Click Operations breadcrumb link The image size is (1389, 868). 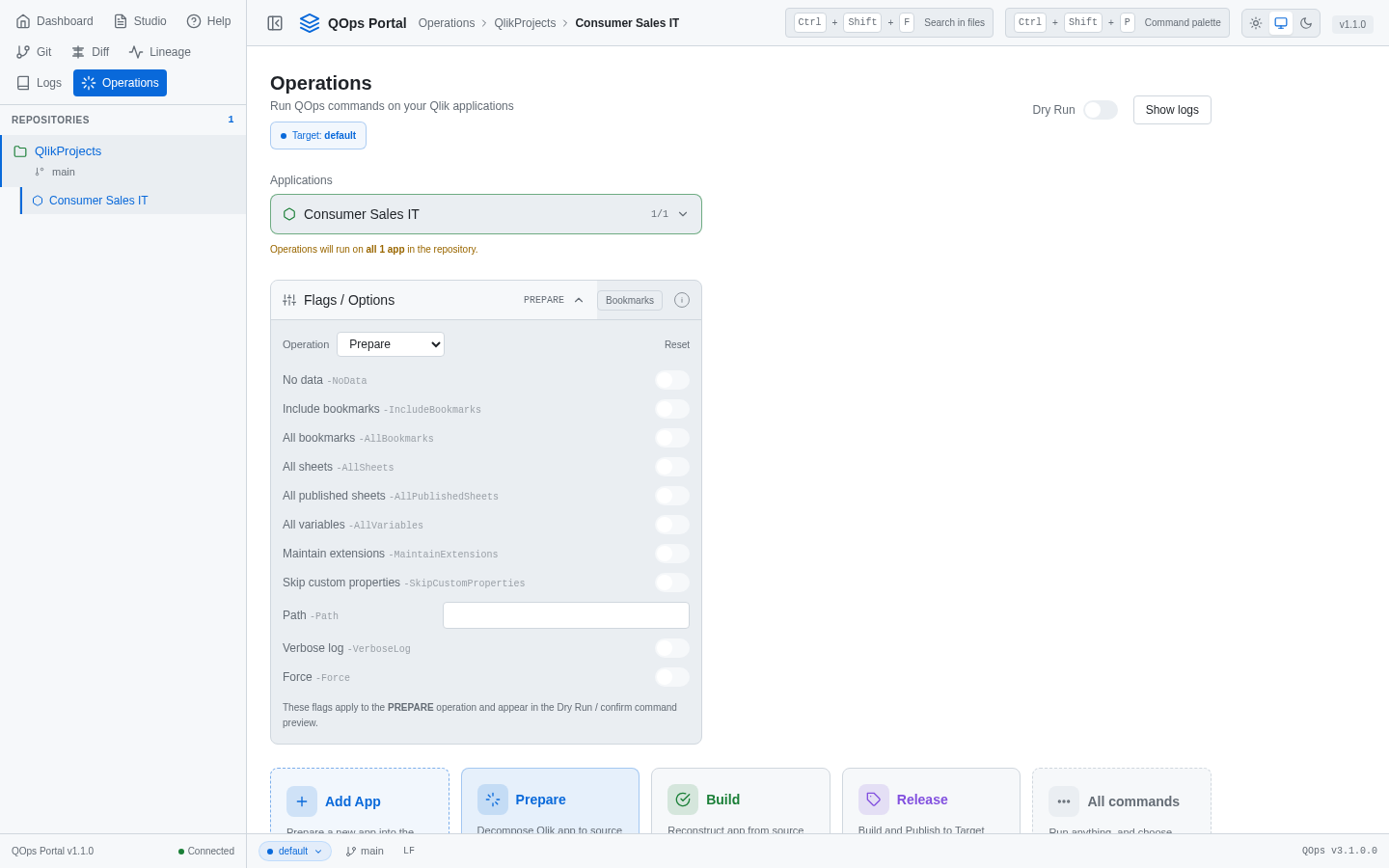pos(447,23)
